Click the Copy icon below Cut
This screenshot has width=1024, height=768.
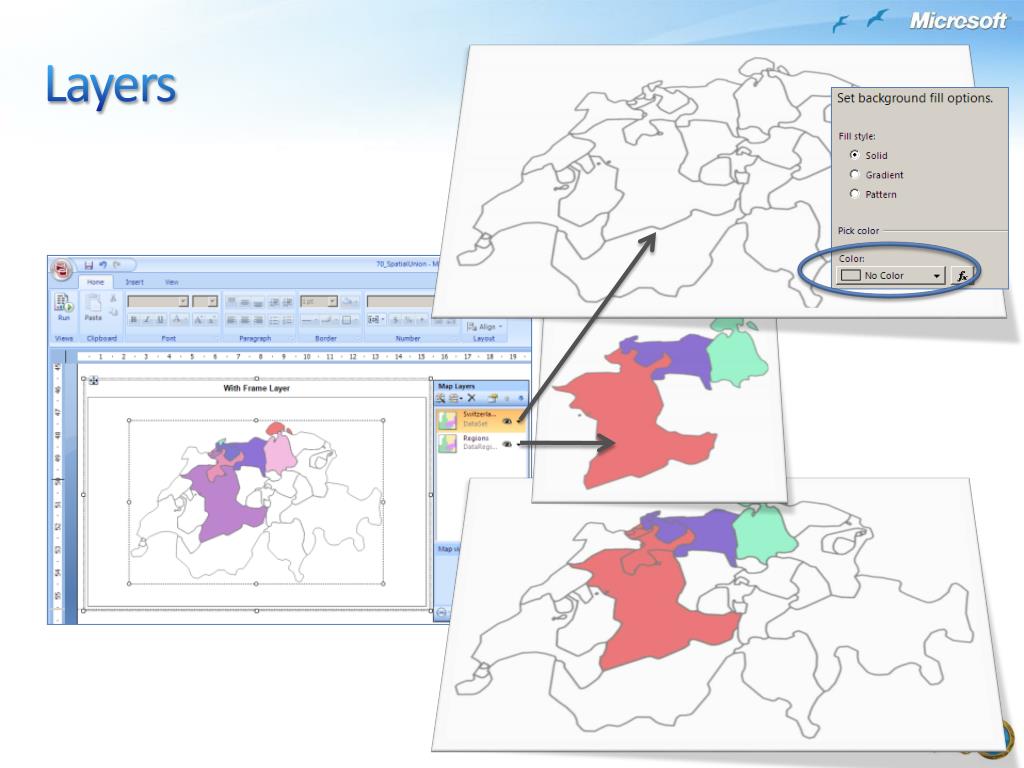coord(113,313)
